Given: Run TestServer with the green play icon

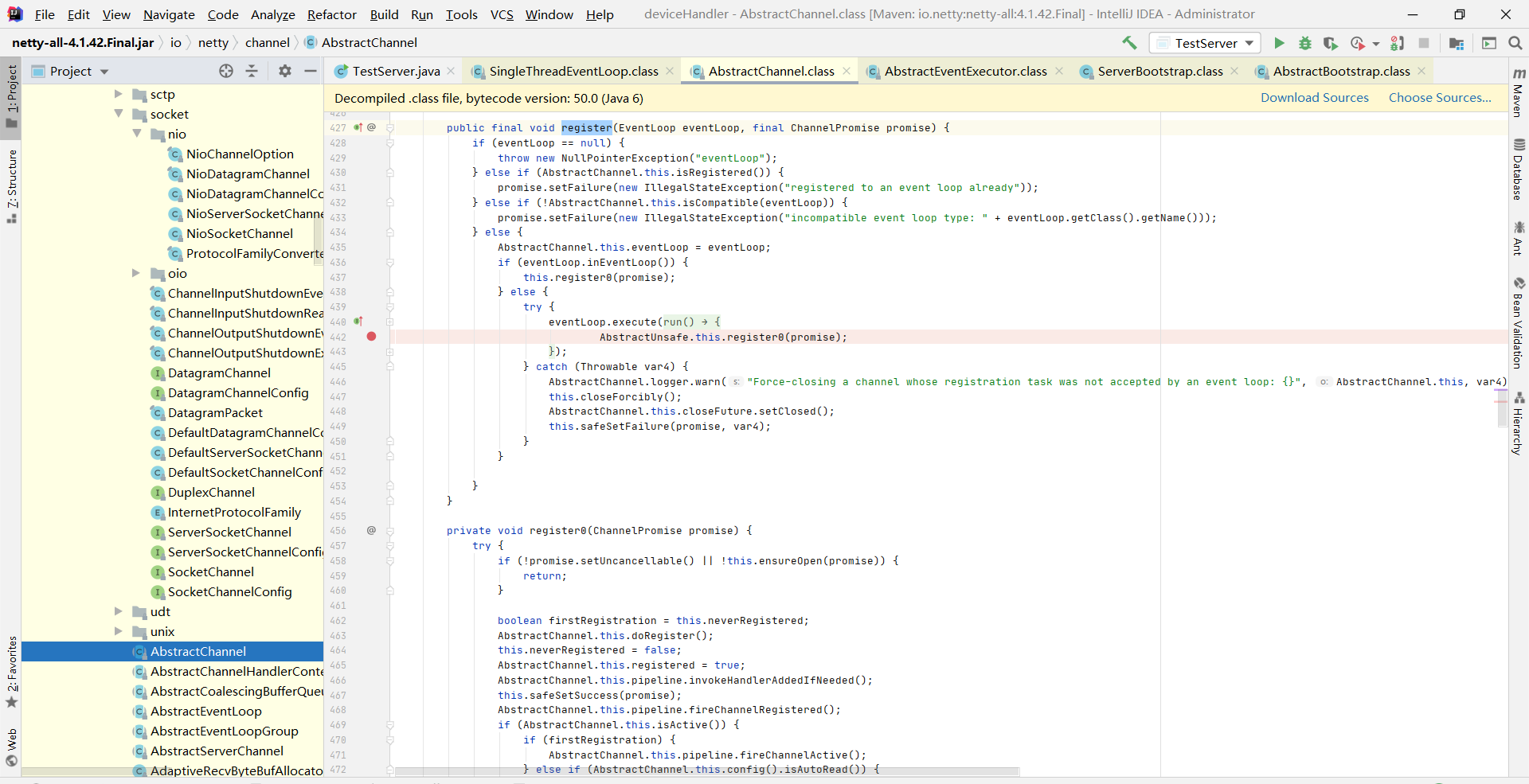Looking at the screenshot, I should (1279, 43).
